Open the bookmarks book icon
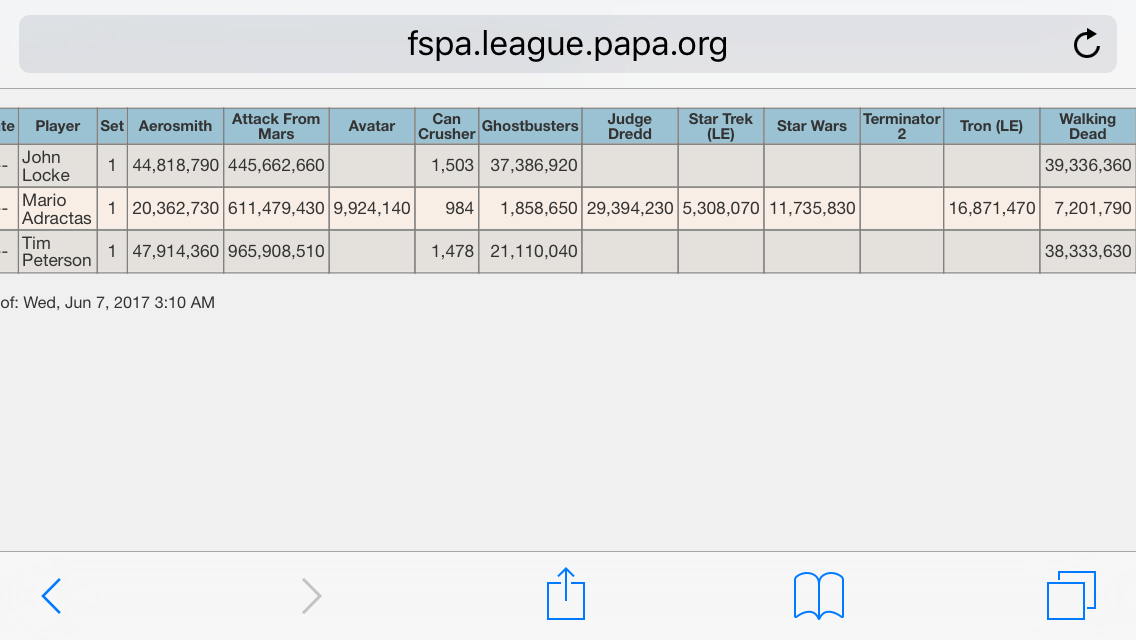The width and height of the screenshot is (1136, 640). (x=819, y=596)
